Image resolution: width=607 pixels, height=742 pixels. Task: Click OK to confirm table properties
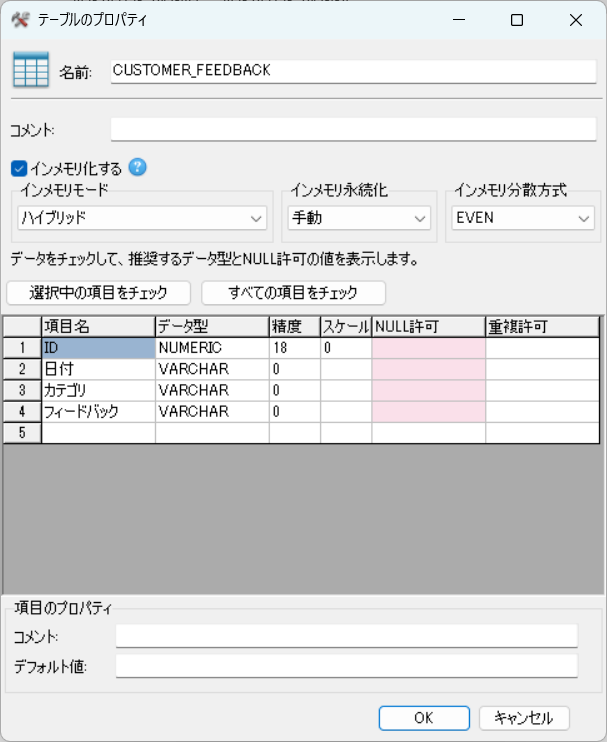(x=423, y=717)
